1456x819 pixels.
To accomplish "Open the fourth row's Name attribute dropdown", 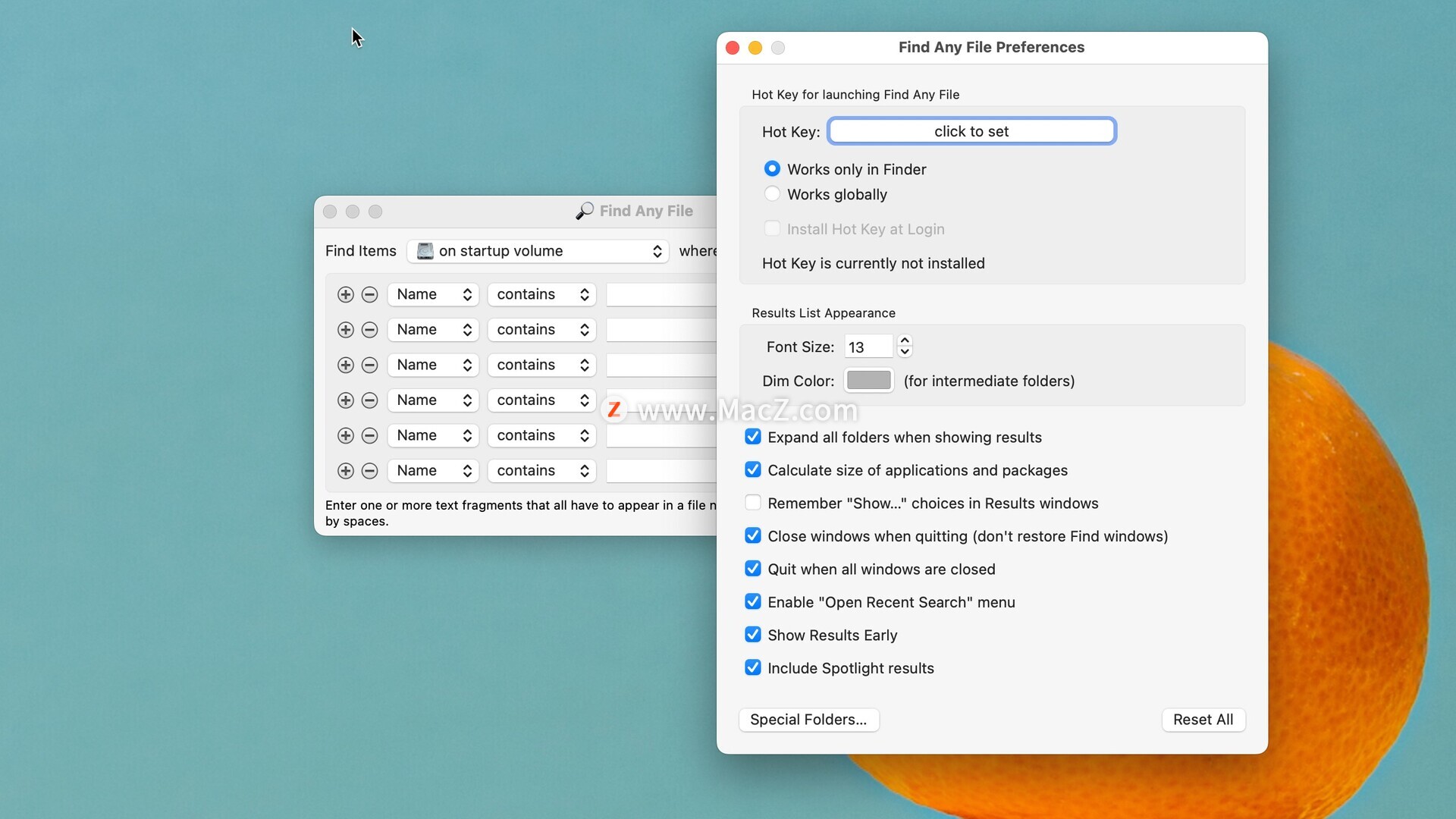I will (433, 400).
